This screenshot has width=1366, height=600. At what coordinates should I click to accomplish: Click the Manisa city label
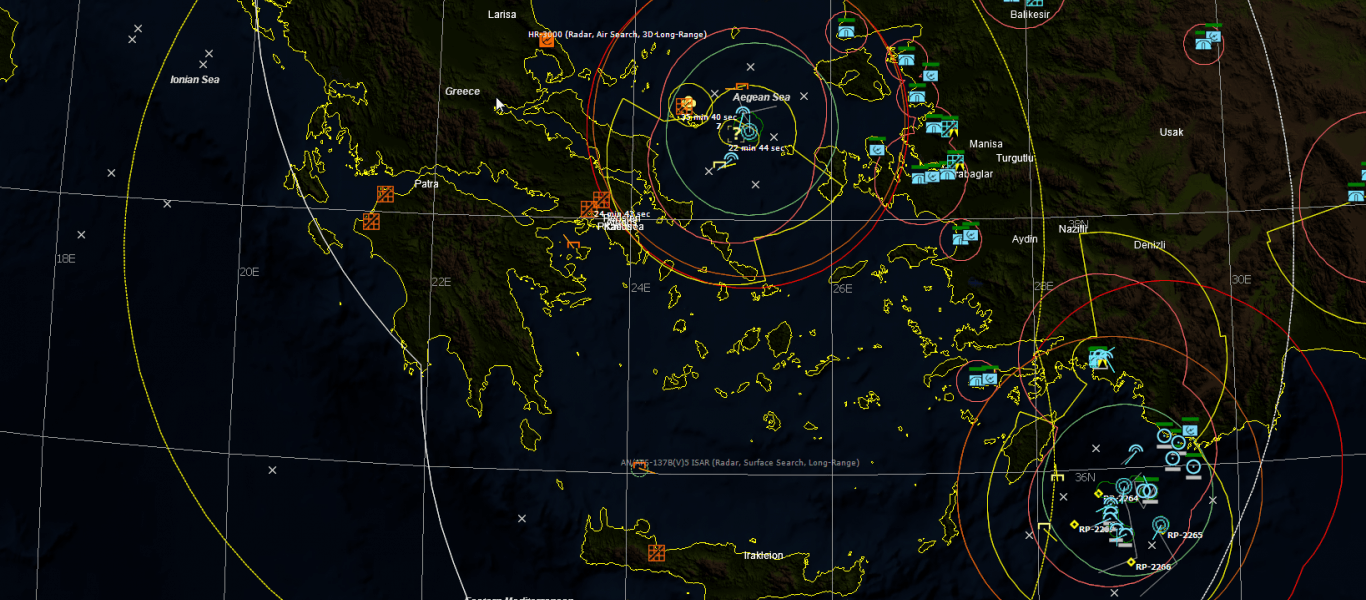tap(986, 144)
